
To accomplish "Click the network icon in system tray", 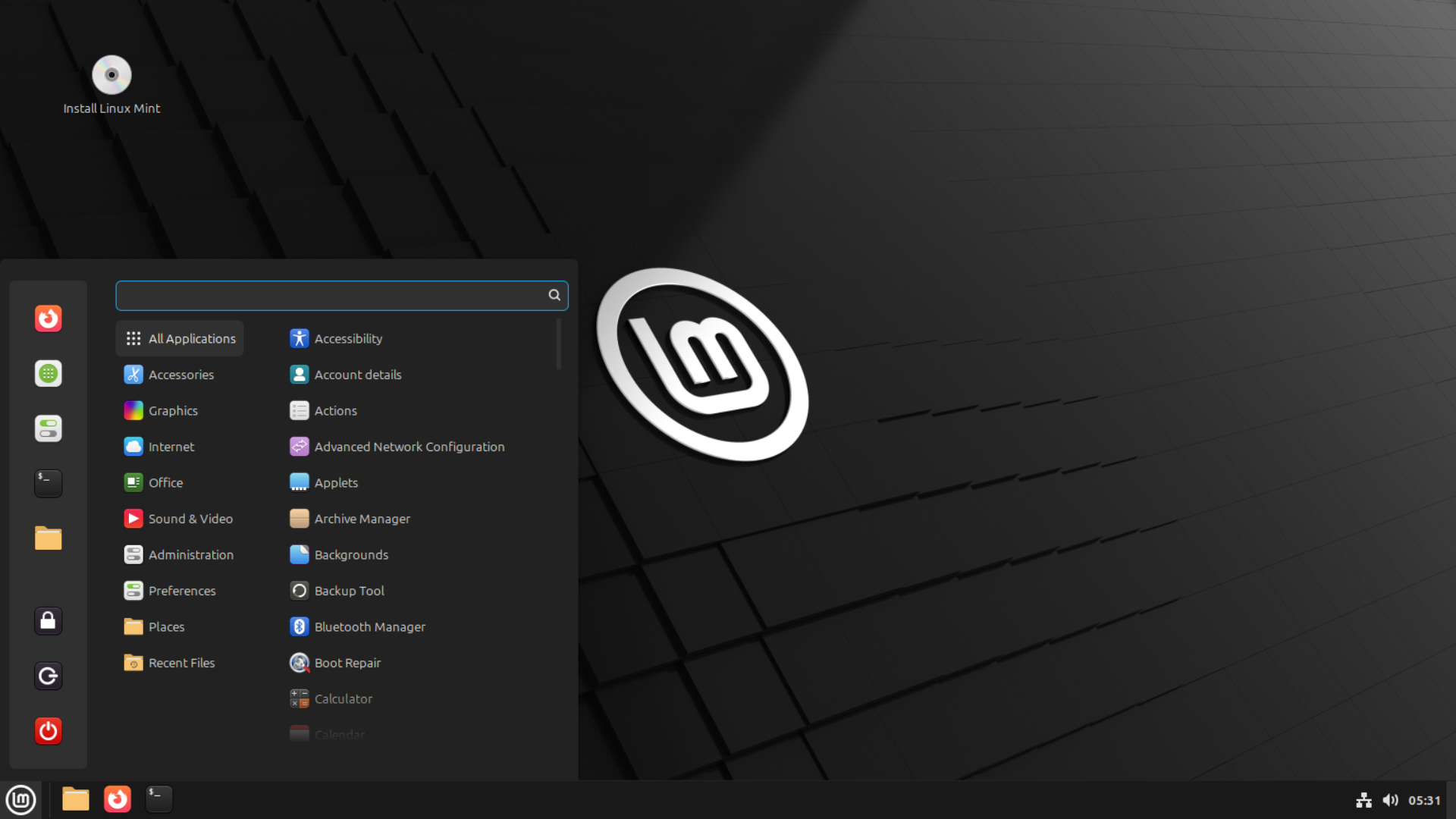I will (x=1363, y=800).
